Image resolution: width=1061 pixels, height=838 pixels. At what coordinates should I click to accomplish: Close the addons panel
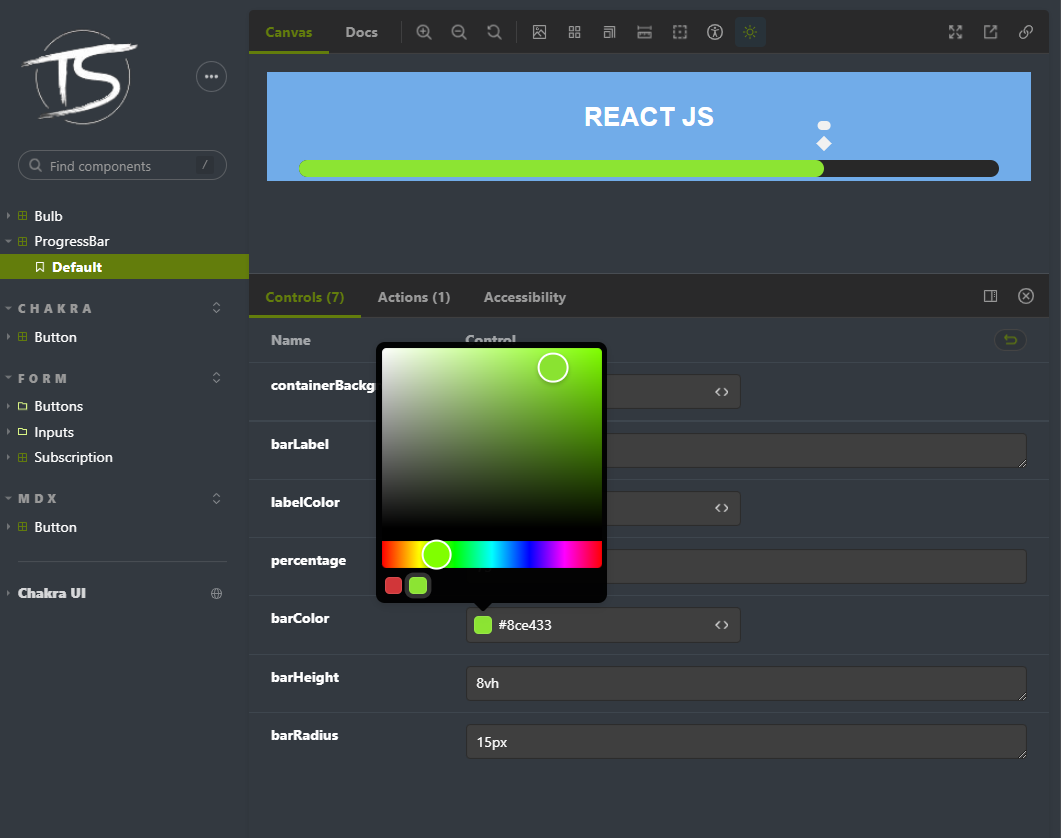click(1026, 296)
